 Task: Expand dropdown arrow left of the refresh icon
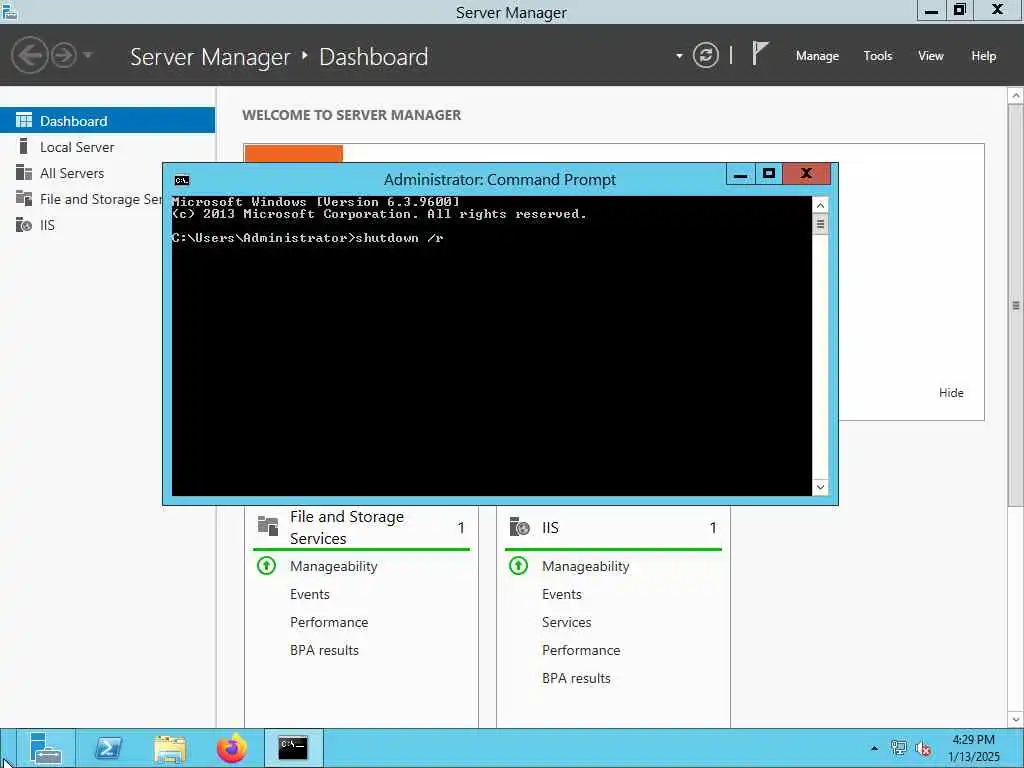coord(679,56)
